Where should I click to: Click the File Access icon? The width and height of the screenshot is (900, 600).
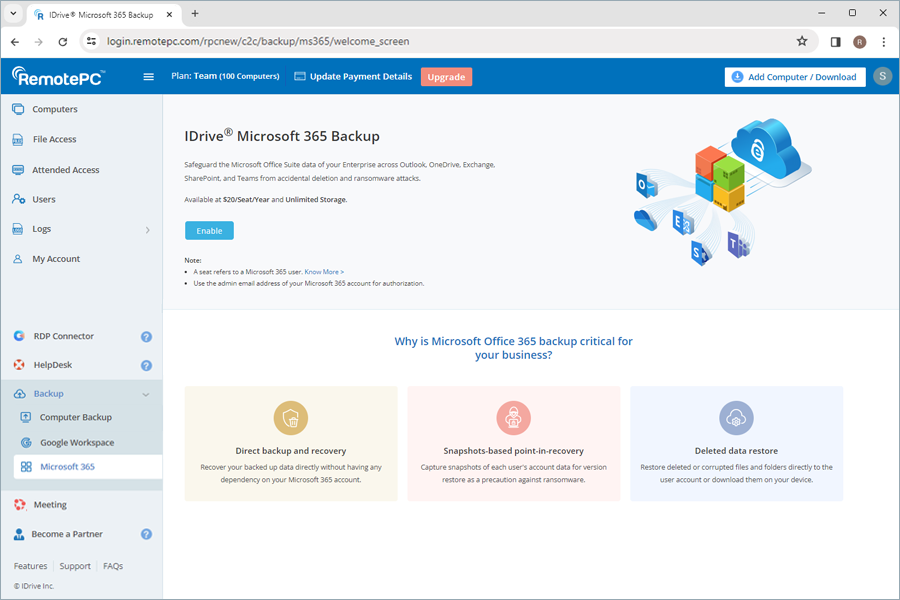pos(18,140)
